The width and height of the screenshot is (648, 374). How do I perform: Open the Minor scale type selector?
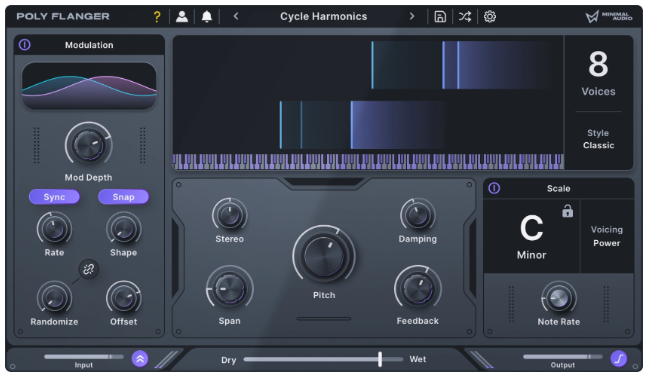pyautogui.click(x=531, y=255)
